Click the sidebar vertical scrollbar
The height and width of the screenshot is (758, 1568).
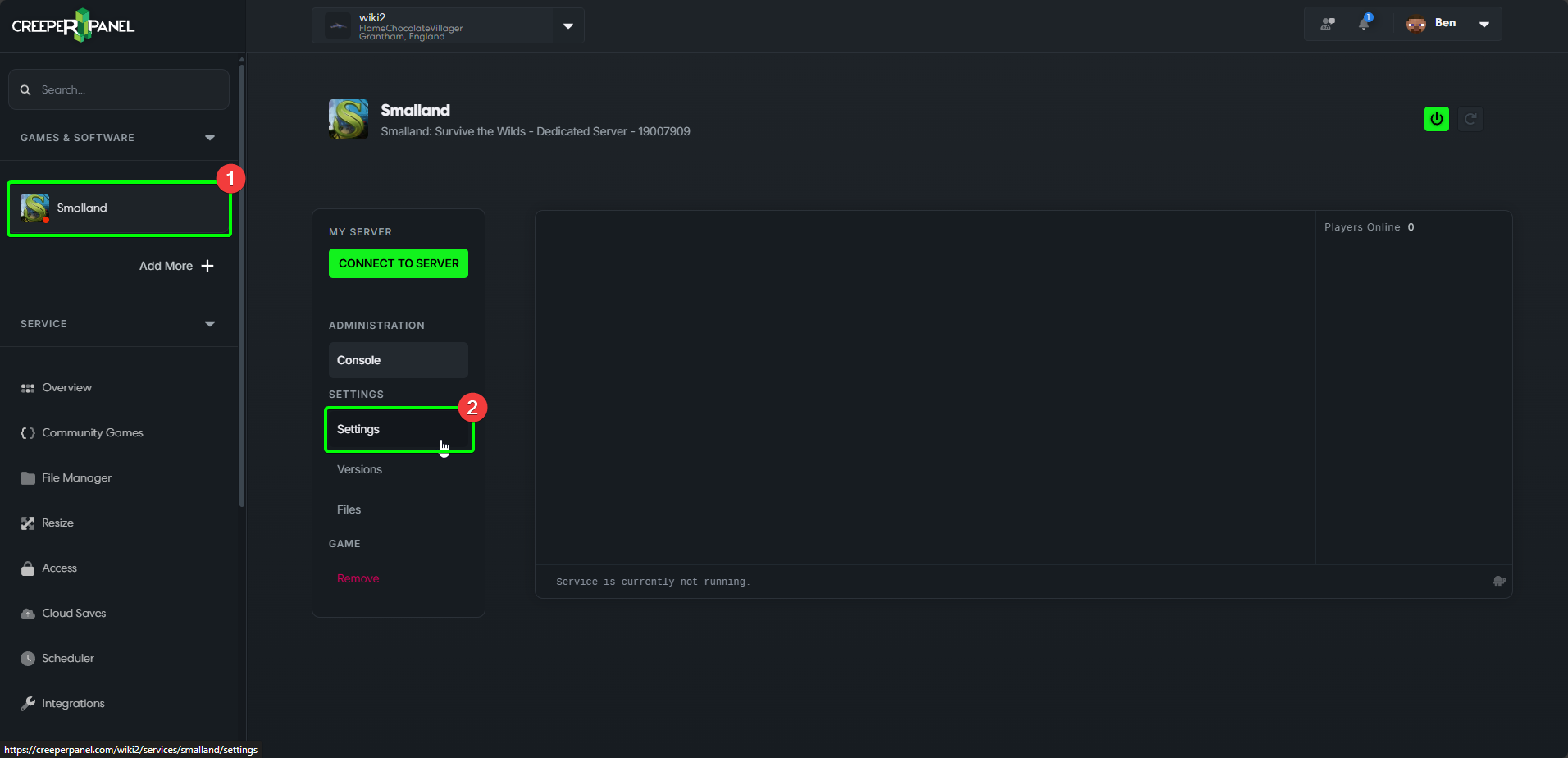(242, 285)
